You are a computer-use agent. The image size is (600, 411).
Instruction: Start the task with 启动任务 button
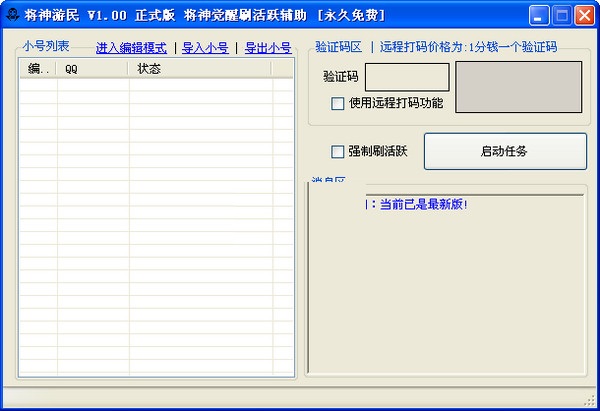tap(505, 151)
